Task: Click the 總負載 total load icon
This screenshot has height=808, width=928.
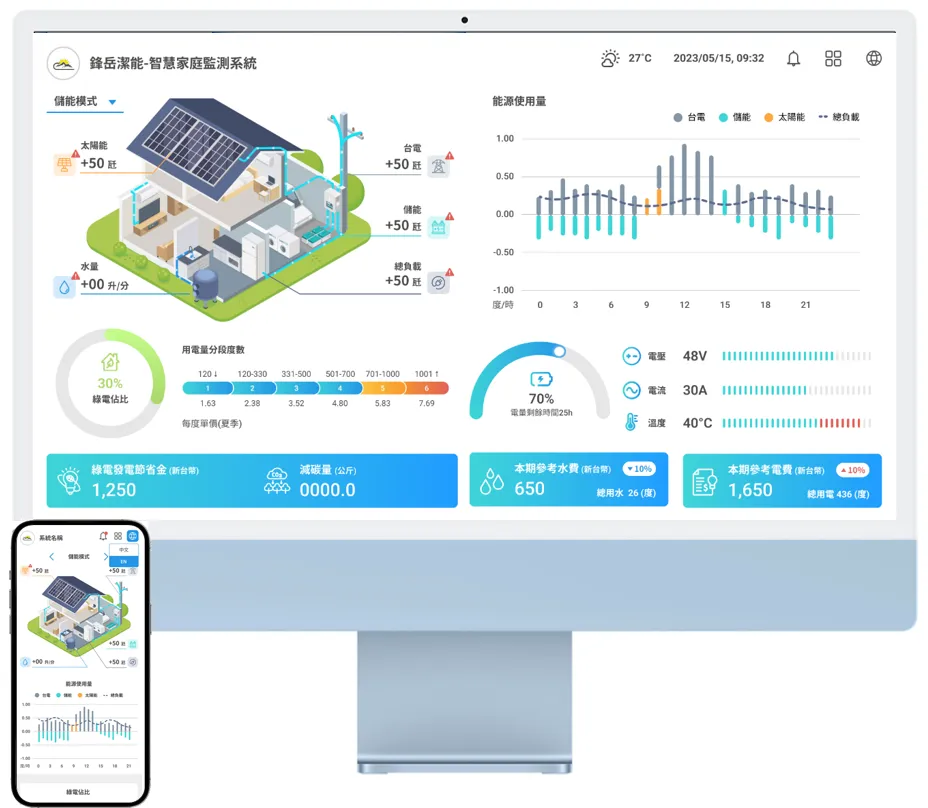Action: click(439, 283)
